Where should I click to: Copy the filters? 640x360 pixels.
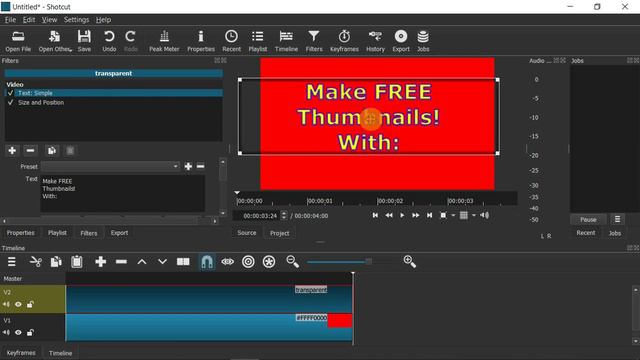(52, 151)
